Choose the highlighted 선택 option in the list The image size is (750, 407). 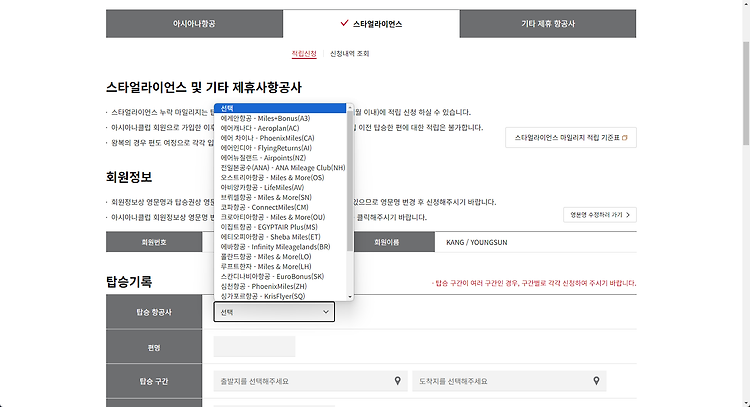coord(280,109)
